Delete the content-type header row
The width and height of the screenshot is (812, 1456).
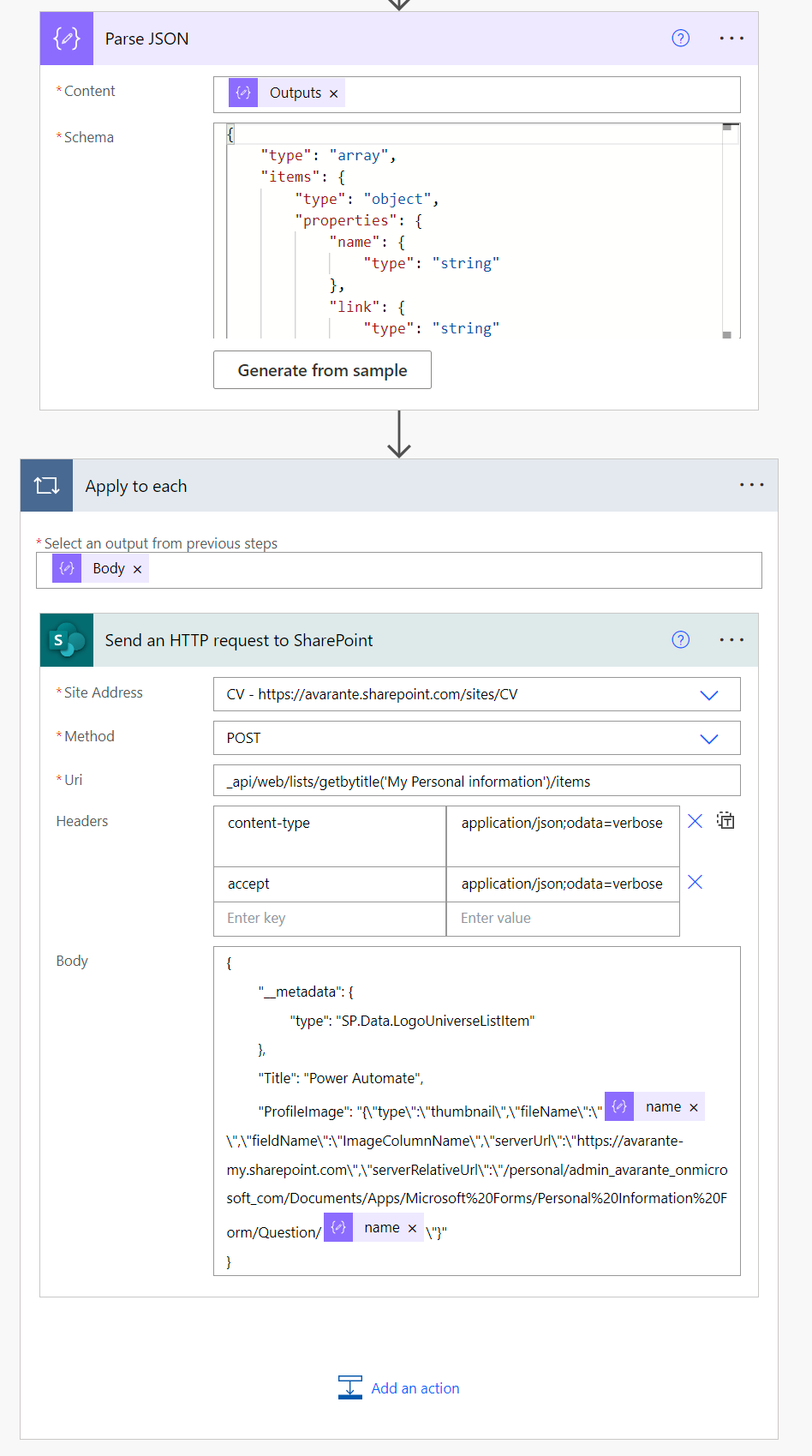click(695, 822)
